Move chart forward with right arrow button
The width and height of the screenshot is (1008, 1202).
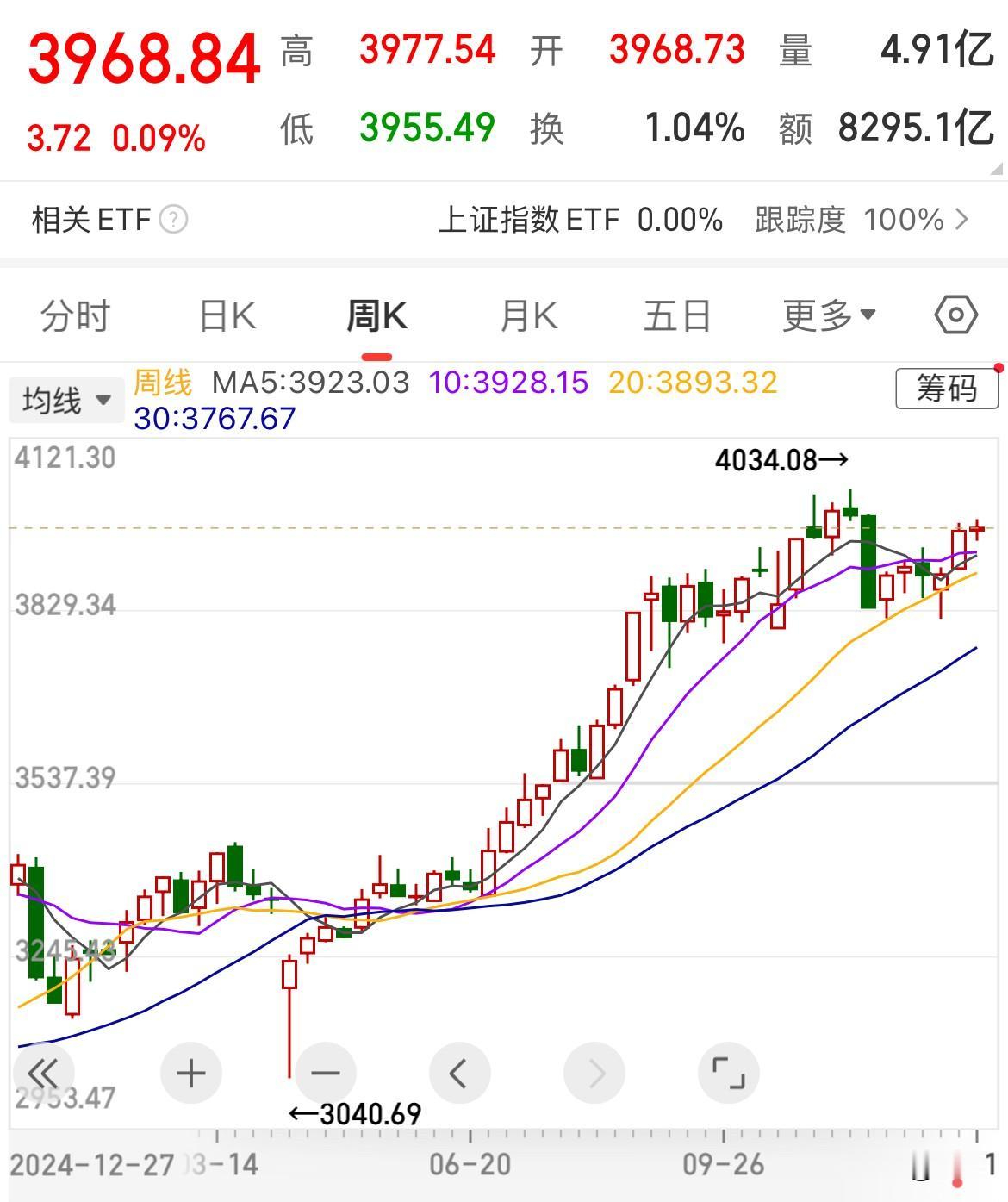(x=594, y=1073)
